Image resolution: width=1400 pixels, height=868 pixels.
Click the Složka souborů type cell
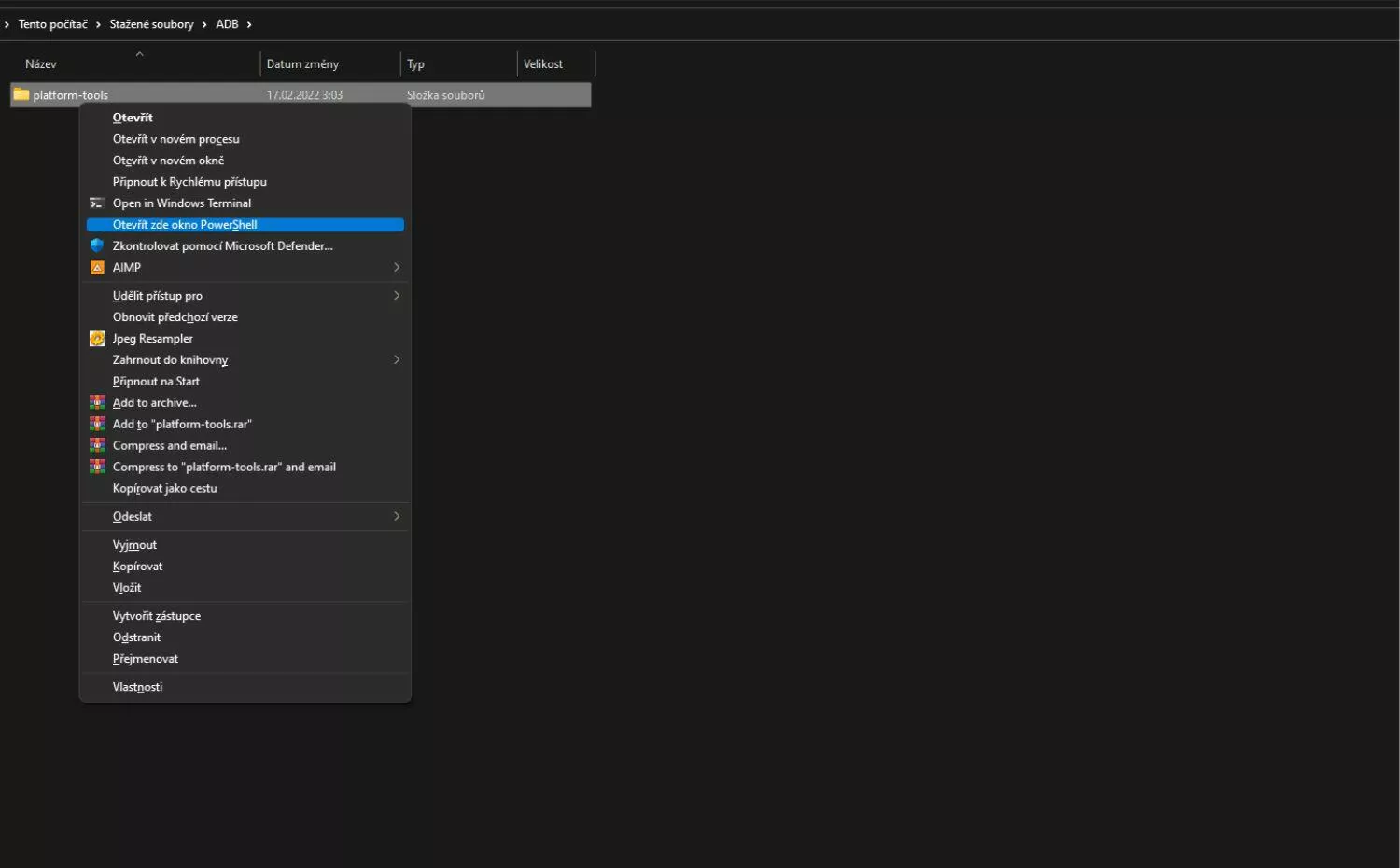click(x=445, y=95)
